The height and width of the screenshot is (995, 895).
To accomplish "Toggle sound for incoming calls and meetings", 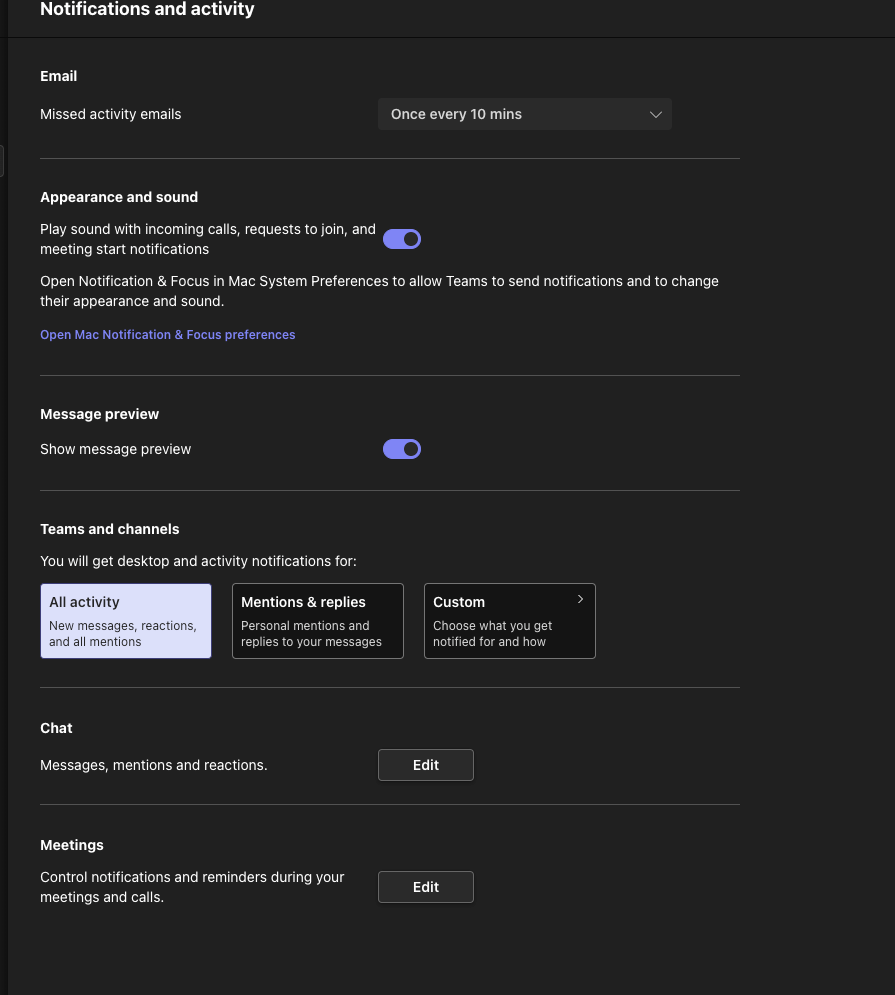I will (x=402, y=239).
